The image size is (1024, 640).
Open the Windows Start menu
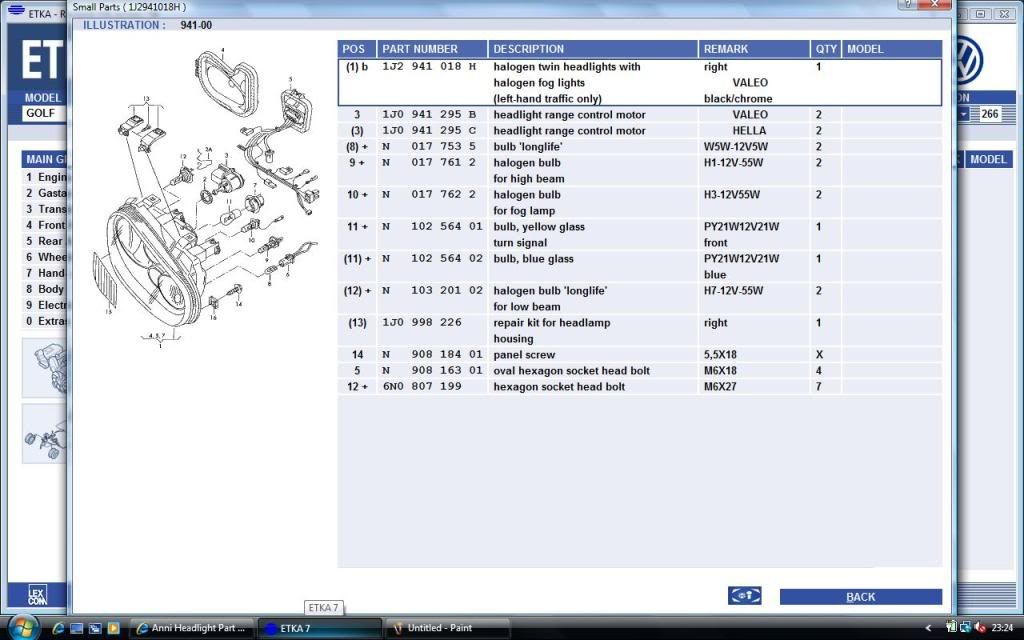pos(22,627)
